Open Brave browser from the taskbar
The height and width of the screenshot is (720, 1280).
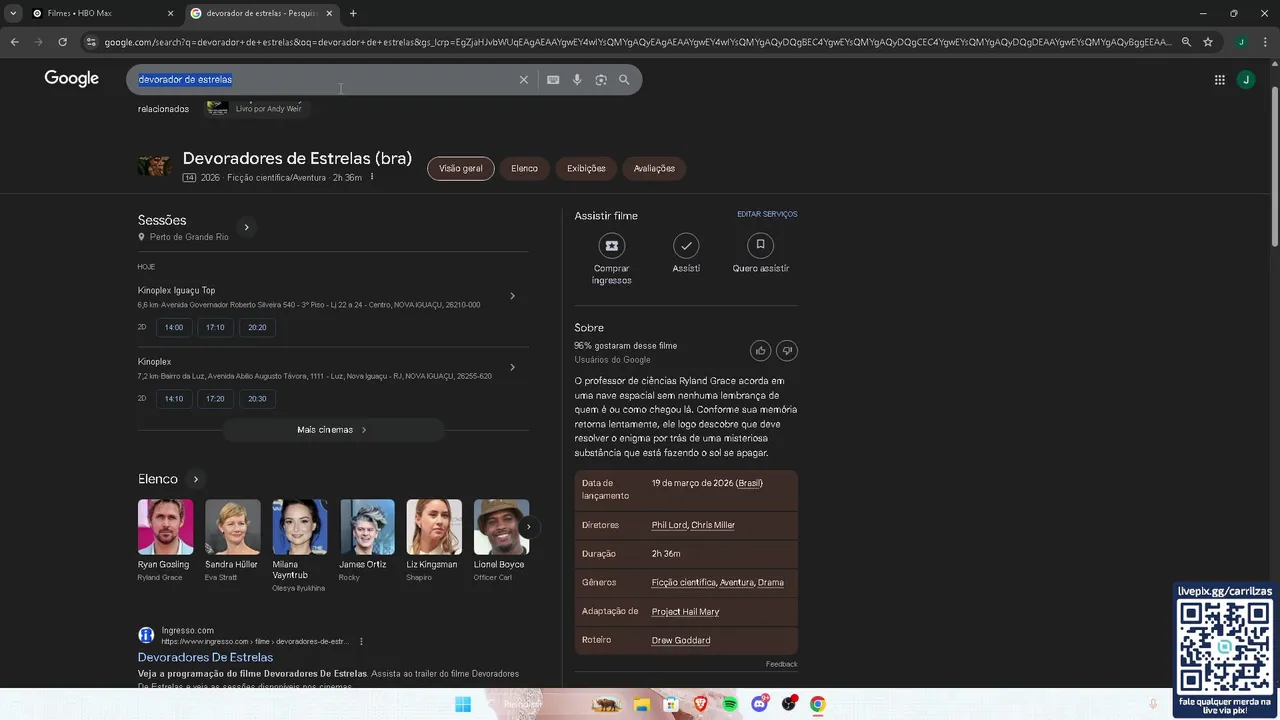[x=700, y=705]
